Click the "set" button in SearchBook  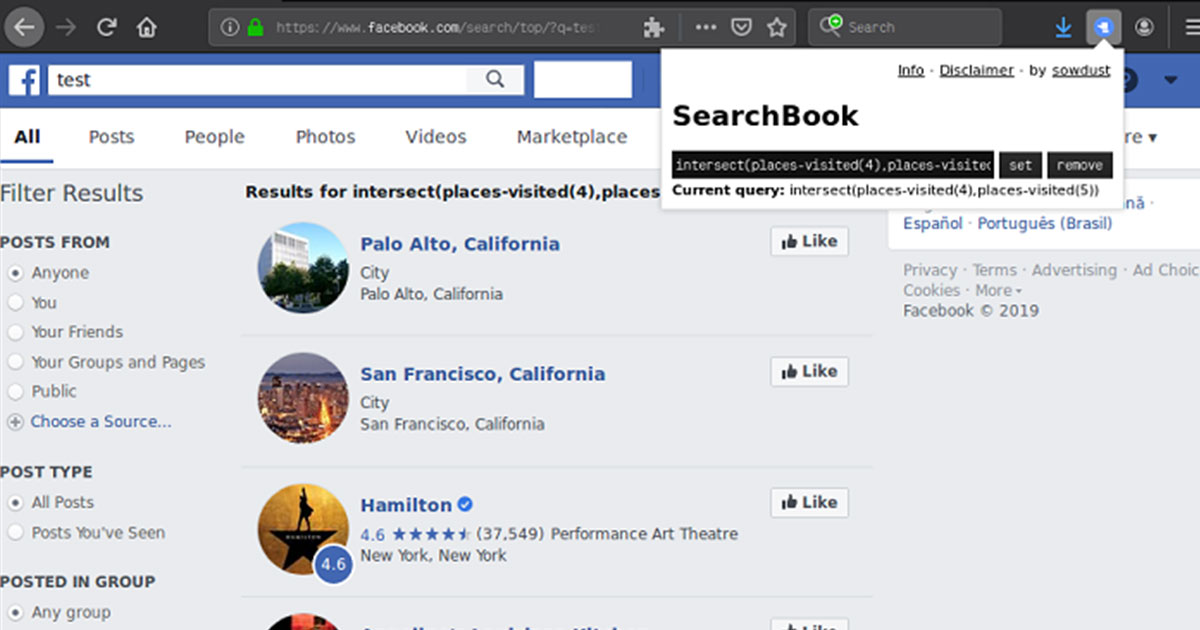[x=1020, y=166]
